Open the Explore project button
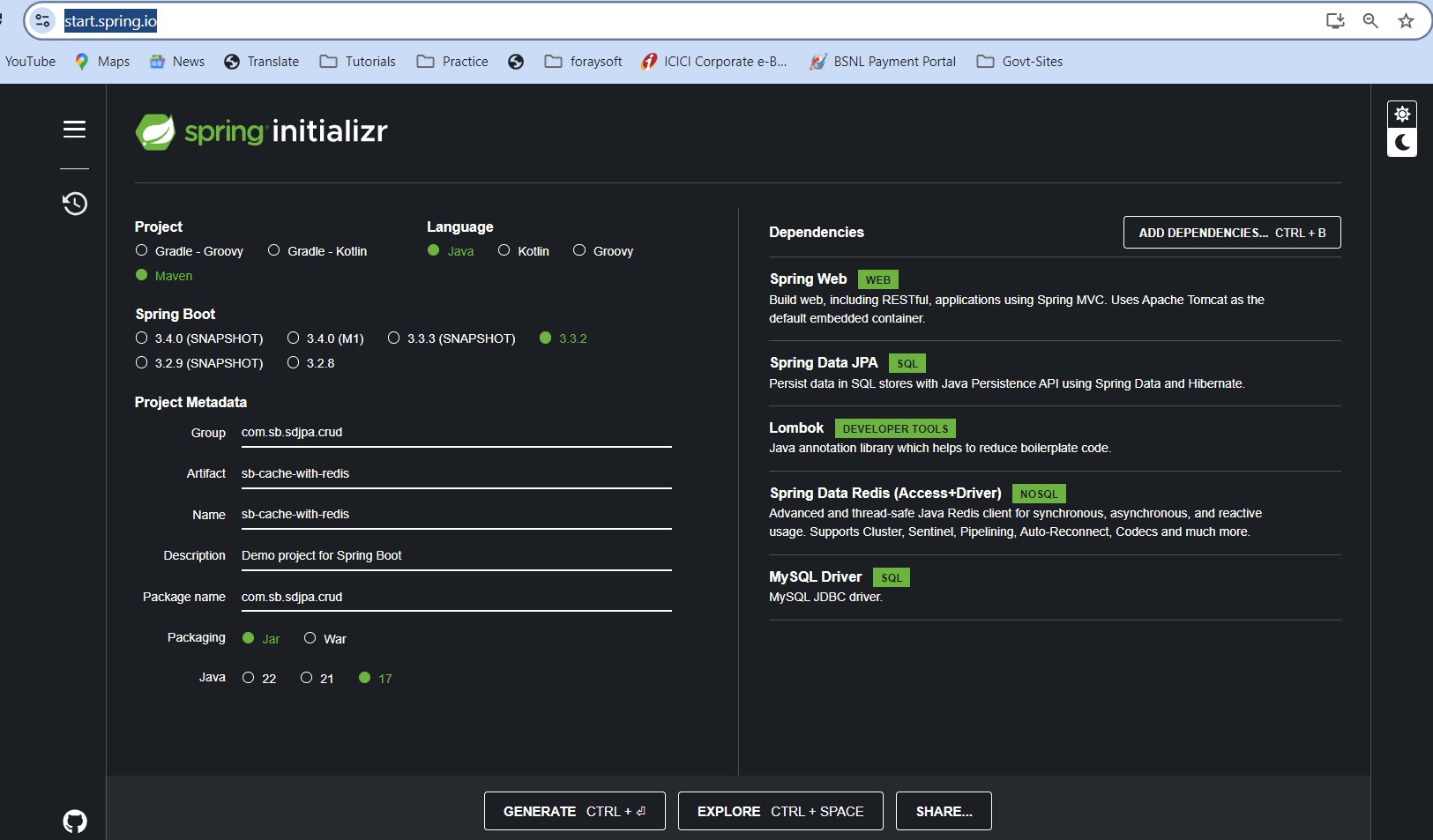Viewport: 1433px width, 840px height. coord(780,811)
